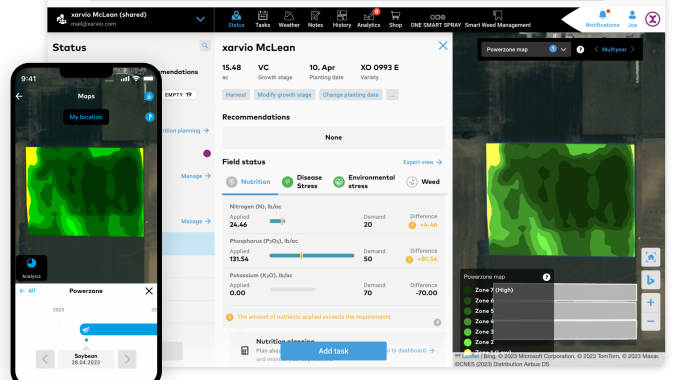Tap the blue timeline bar on phone
Viewport: 675px width, 380px height.
pos(118,330)
